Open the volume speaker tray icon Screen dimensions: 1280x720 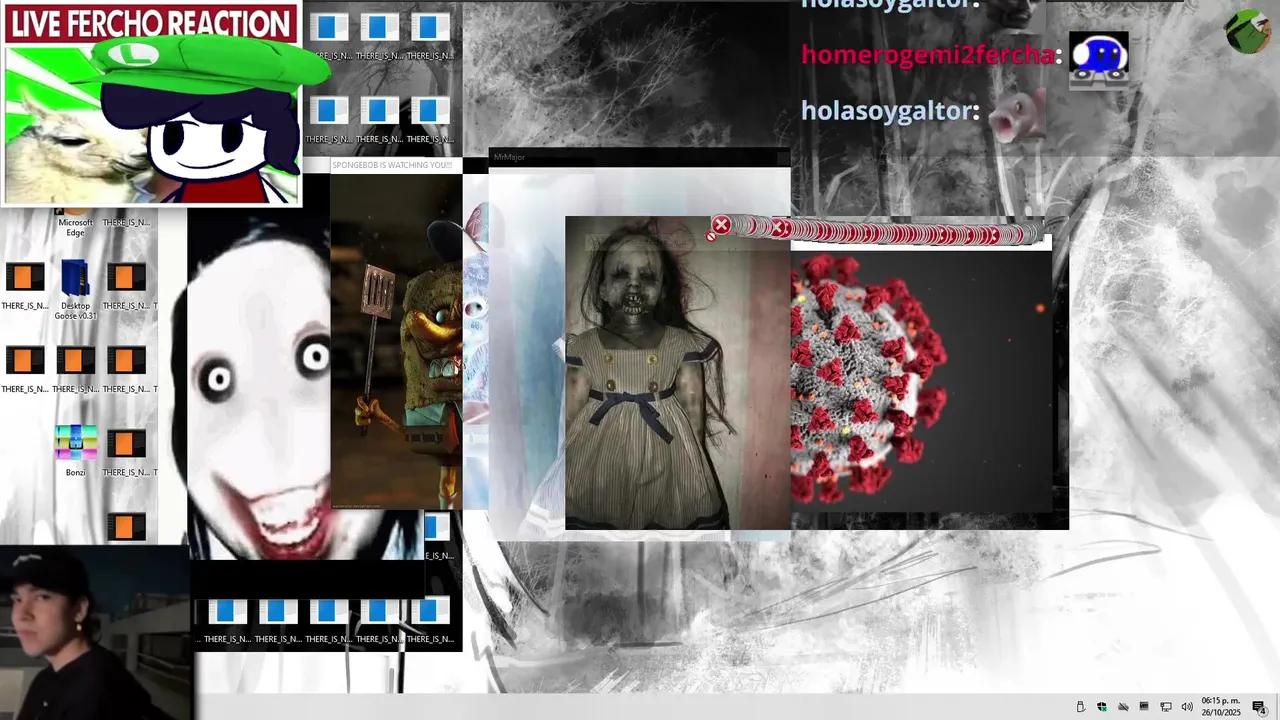click(1187, 707)
